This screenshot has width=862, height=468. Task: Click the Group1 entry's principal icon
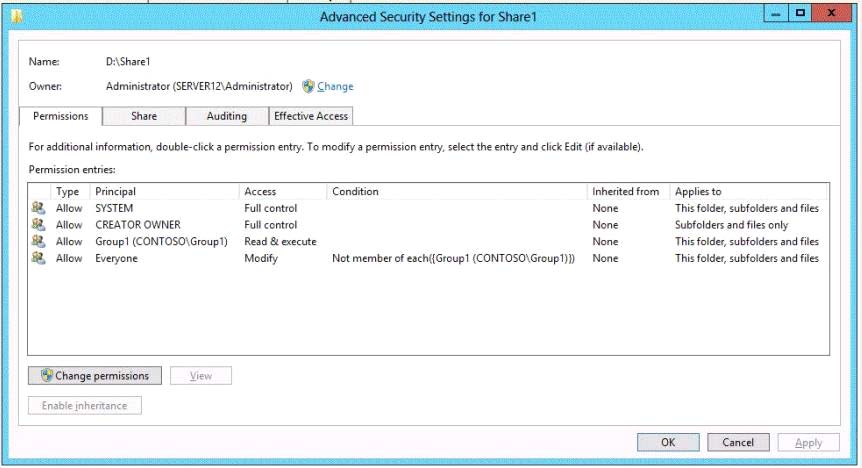38,241
